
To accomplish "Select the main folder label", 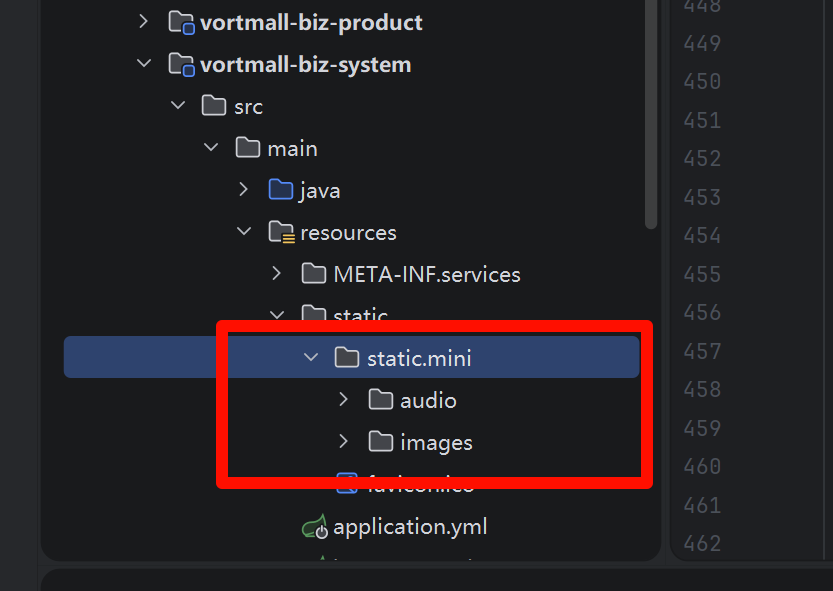I will tap(292, 148).
